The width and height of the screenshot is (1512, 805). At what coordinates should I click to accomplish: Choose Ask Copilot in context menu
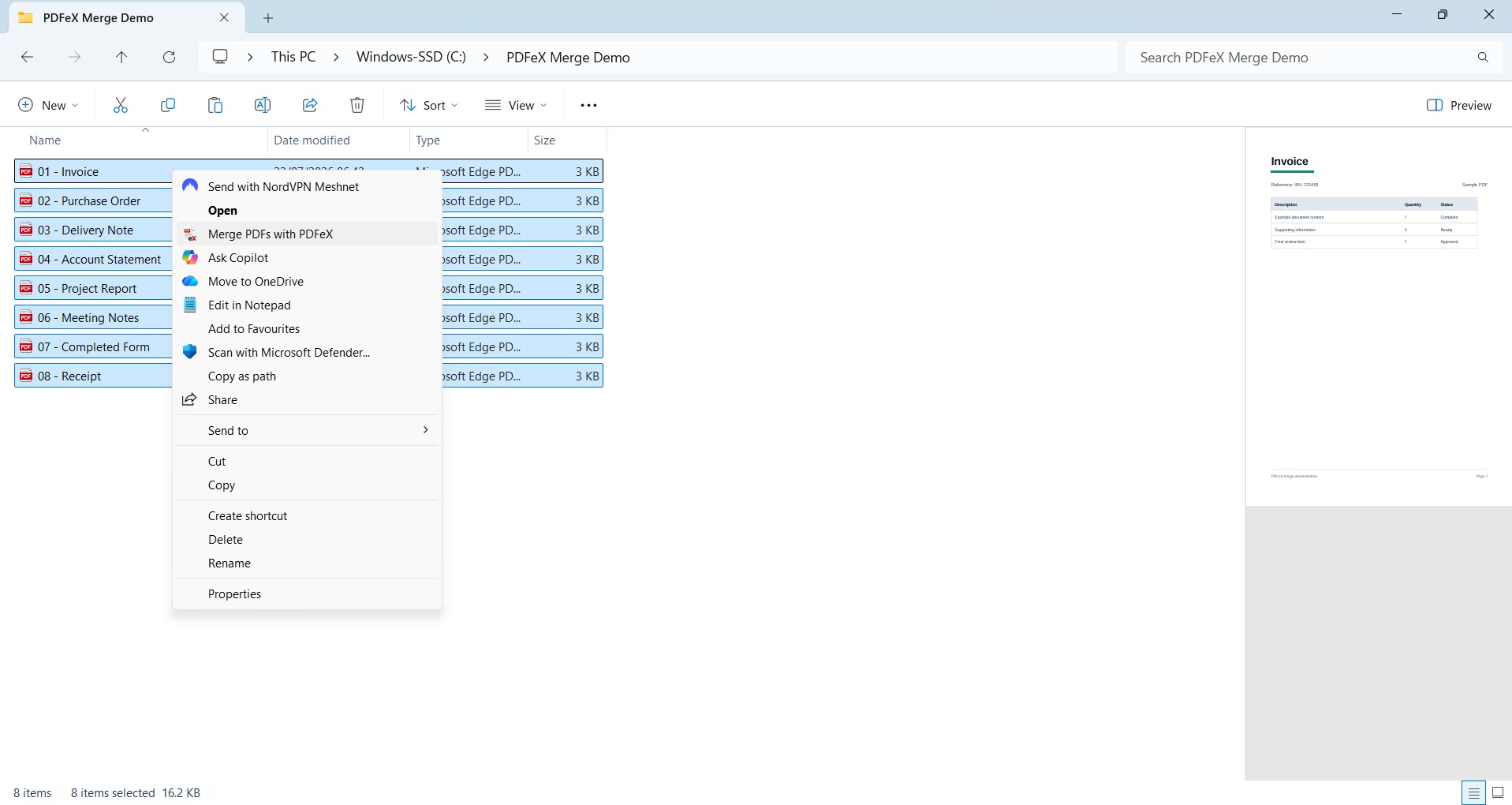[307, 257]
